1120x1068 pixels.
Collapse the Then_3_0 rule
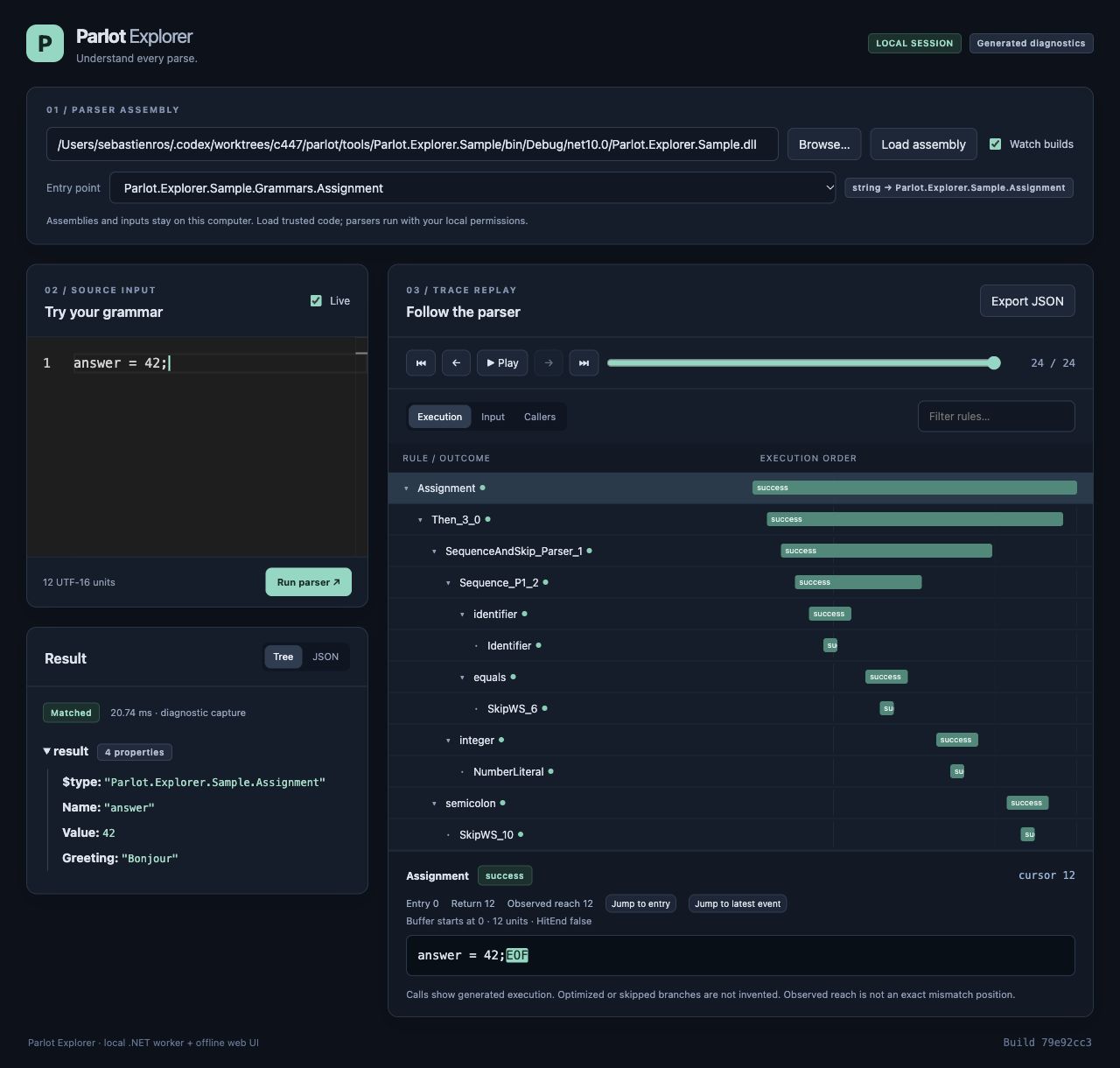coord(420,520)
